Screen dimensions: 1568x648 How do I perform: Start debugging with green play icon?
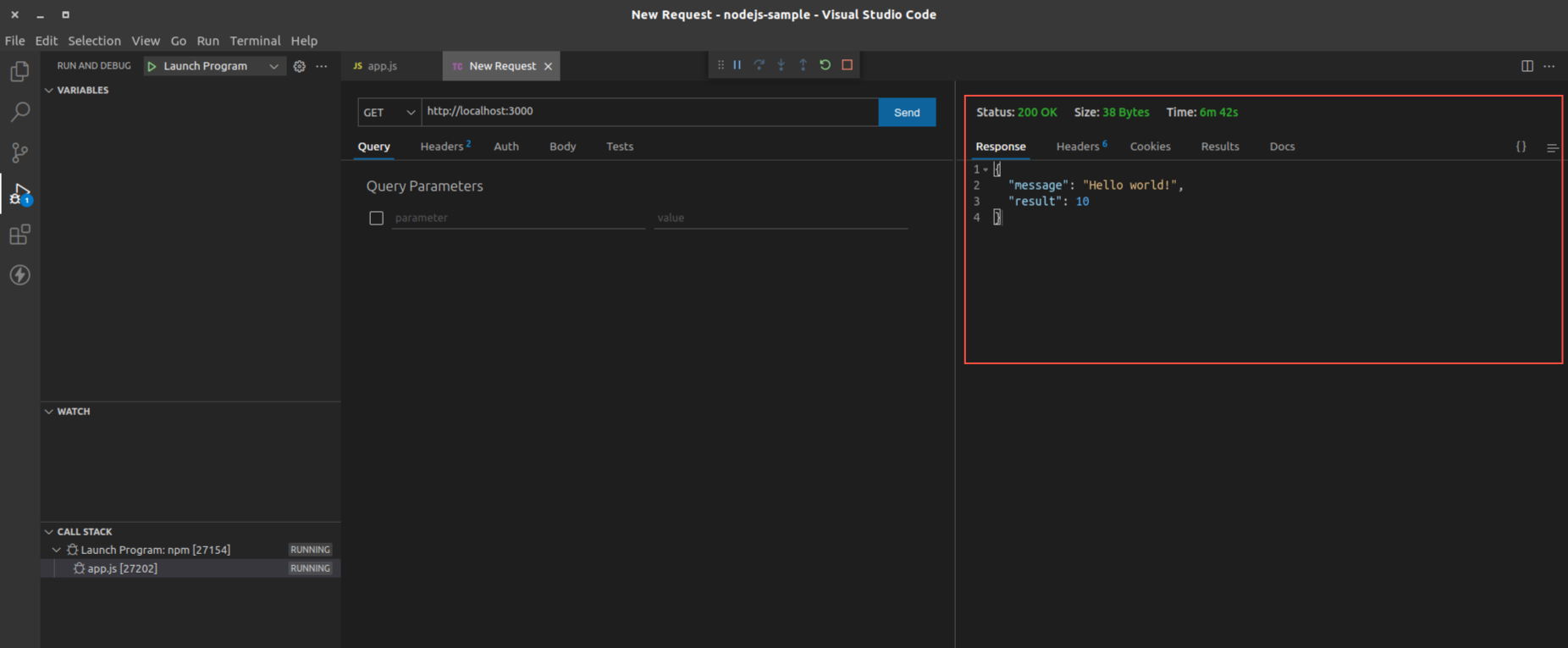tap(152, 66)
